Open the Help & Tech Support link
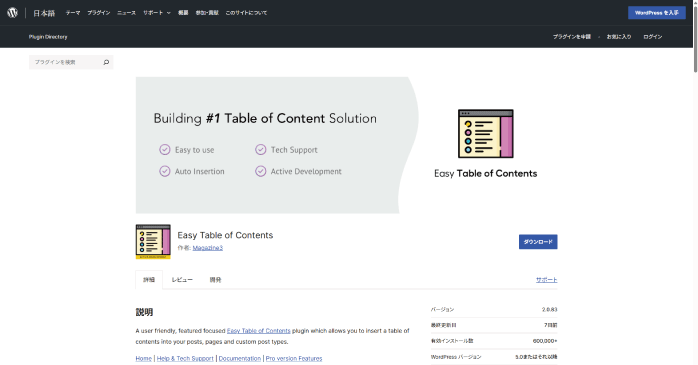Viewport: 698px width, 365px height. [185, 358]
